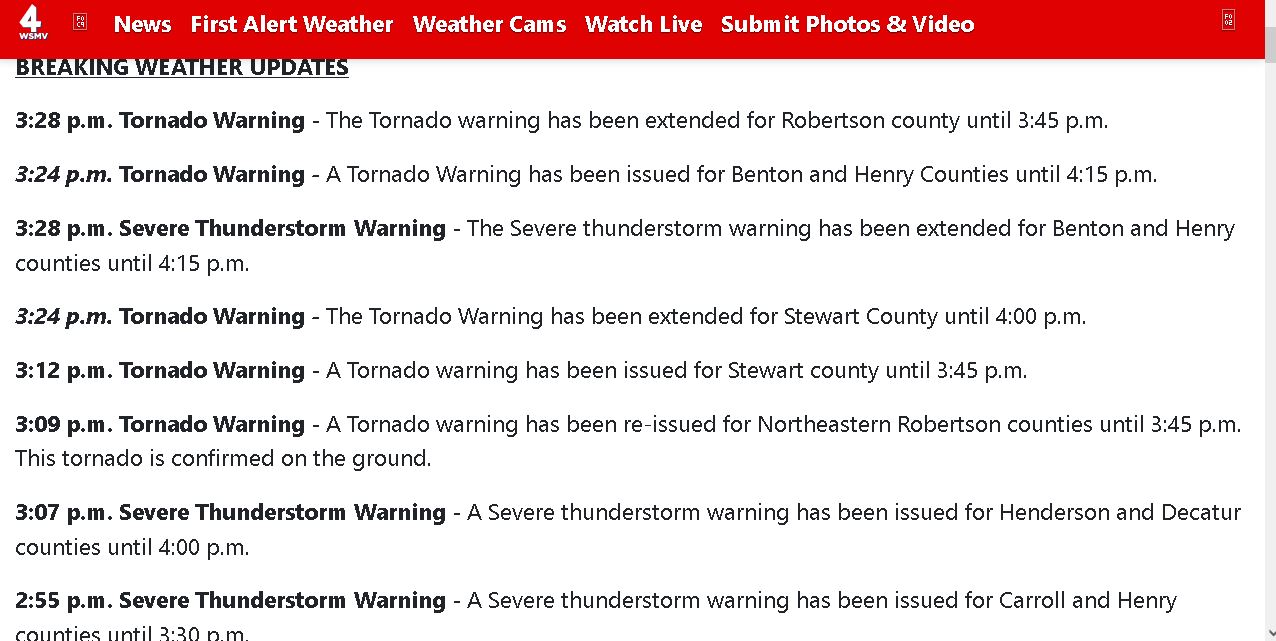Go to First Alert Weather
Image resolution: width=1276 pixels, height=641 pixels.
coord(292,24)
